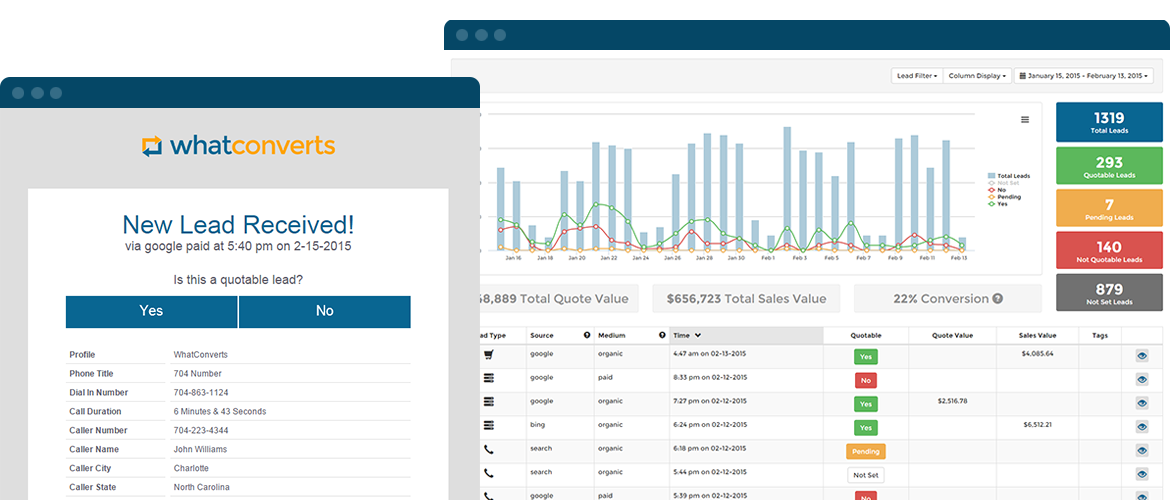
Task: Click the sales value $4,085.64
Action: [1037, 353]
